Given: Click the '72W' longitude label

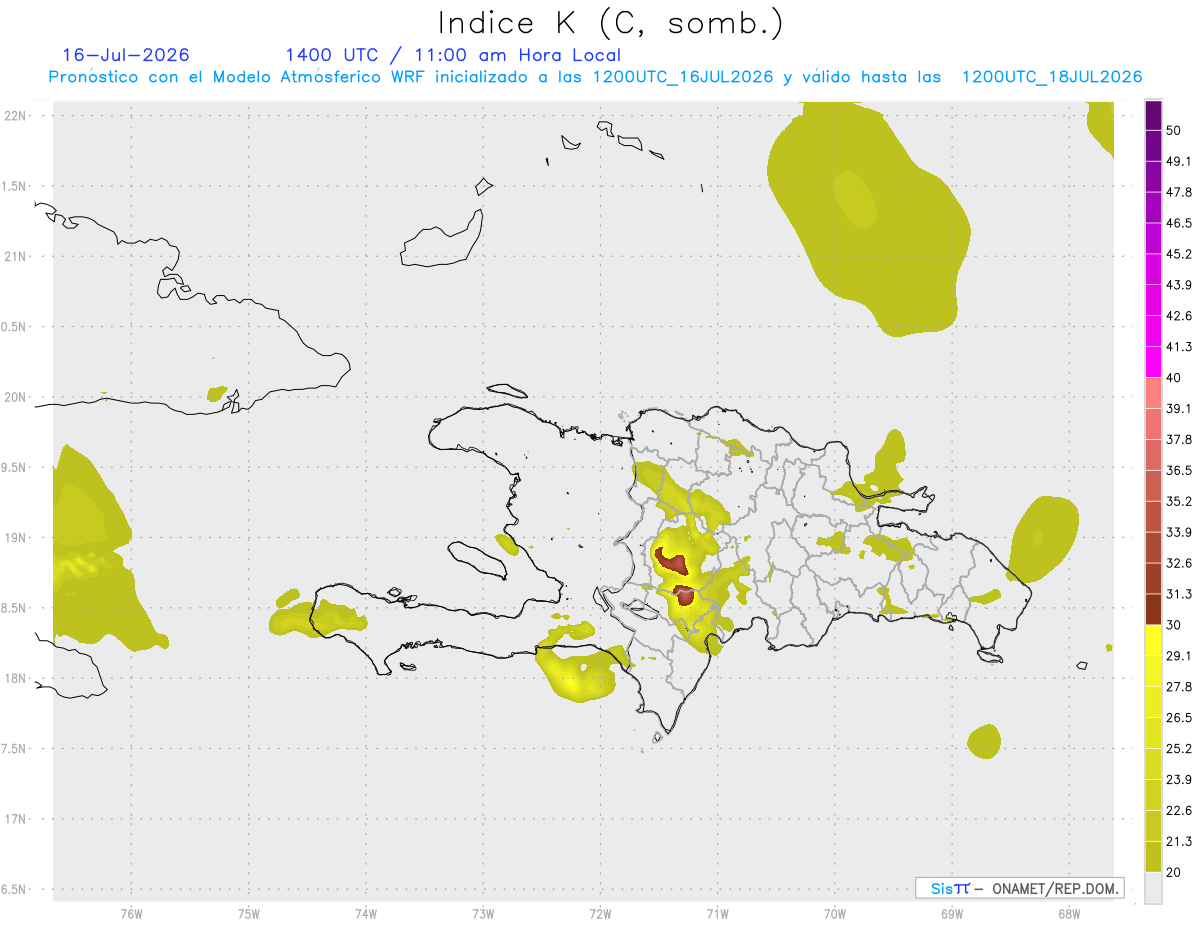Looking at the screenshot, I should coord(600,913).
